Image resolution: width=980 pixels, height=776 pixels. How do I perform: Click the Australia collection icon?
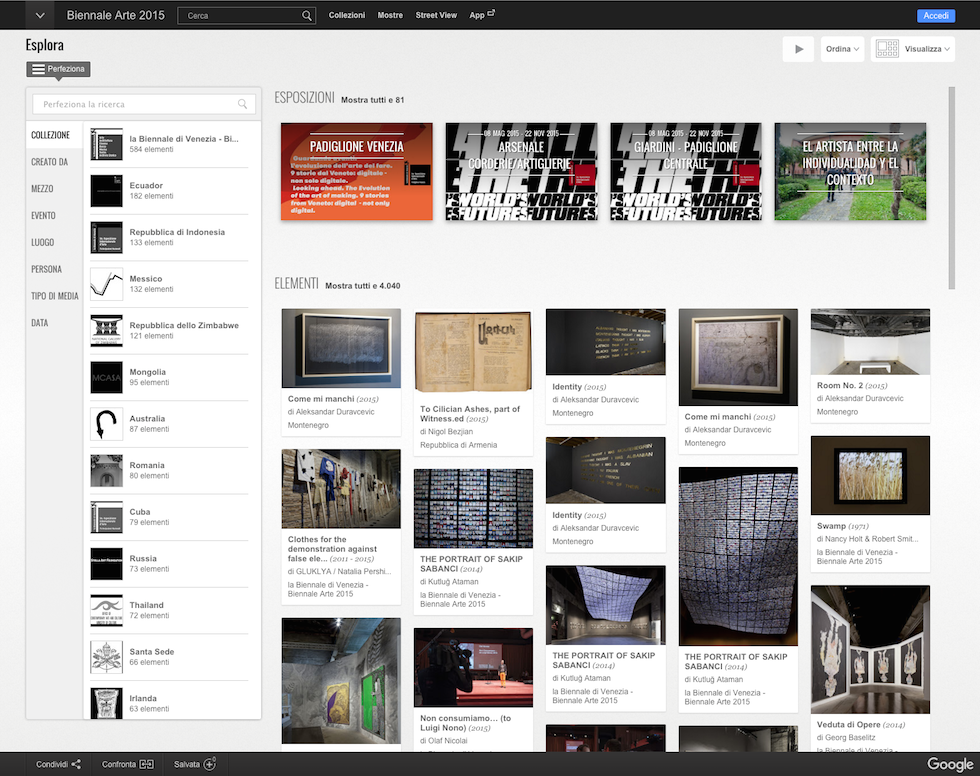tap(106, 424)
